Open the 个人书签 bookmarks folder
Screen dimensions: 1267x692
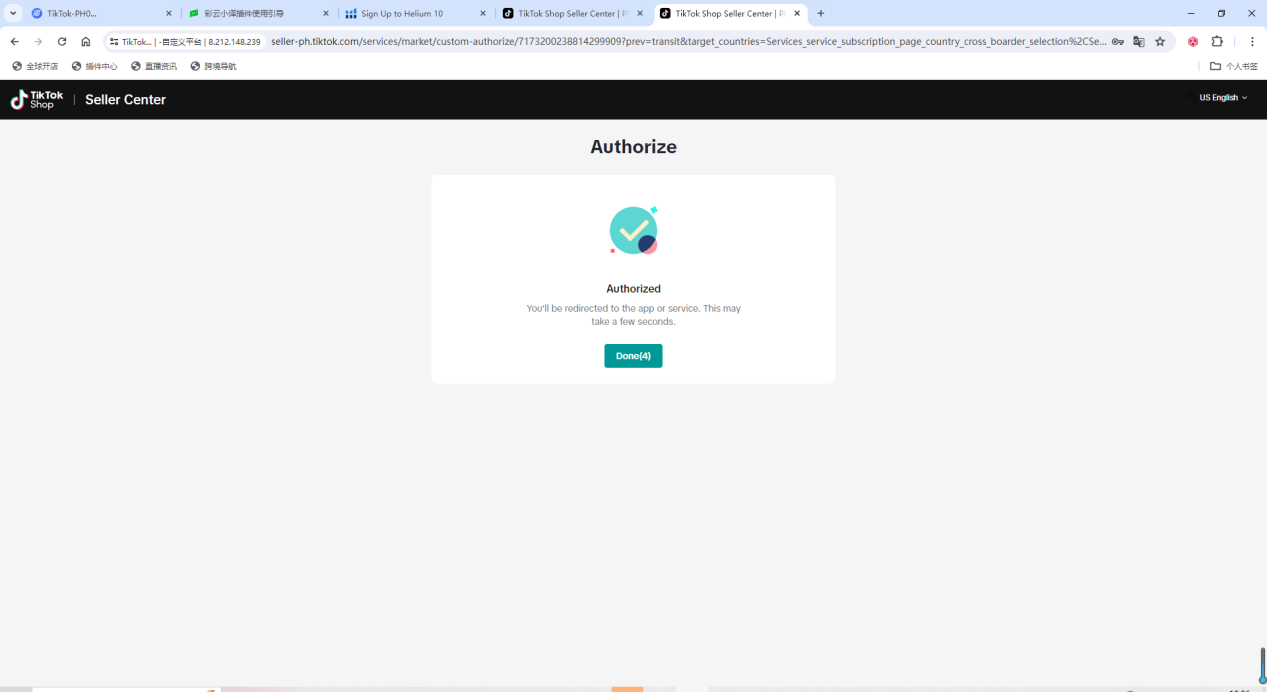(x=1233, y=66)
